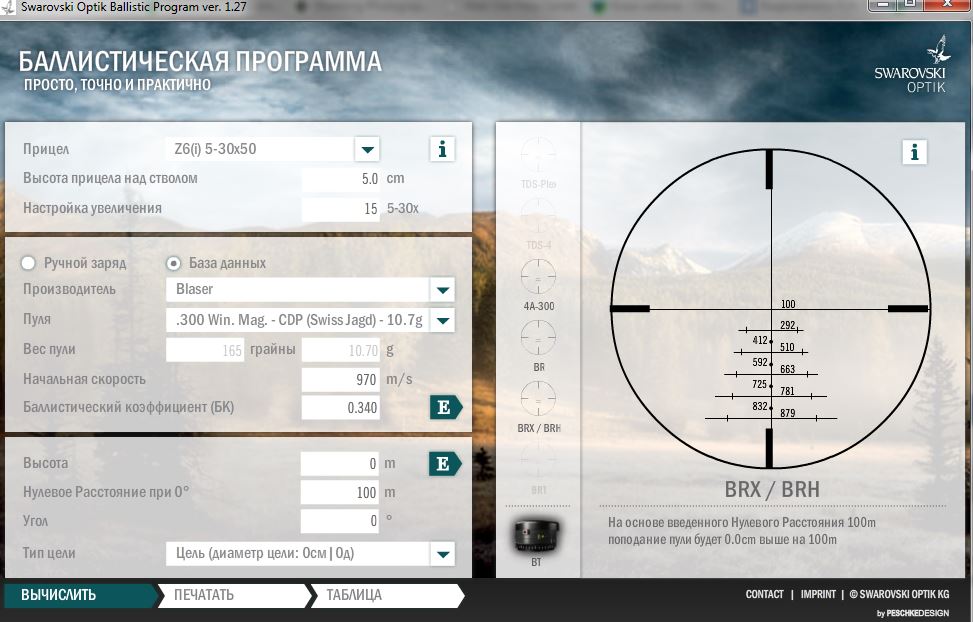Click the info icon above the reticle view
Image resolution: width=973 pixels, height=622 pixels.
click(x=913, y=152)
